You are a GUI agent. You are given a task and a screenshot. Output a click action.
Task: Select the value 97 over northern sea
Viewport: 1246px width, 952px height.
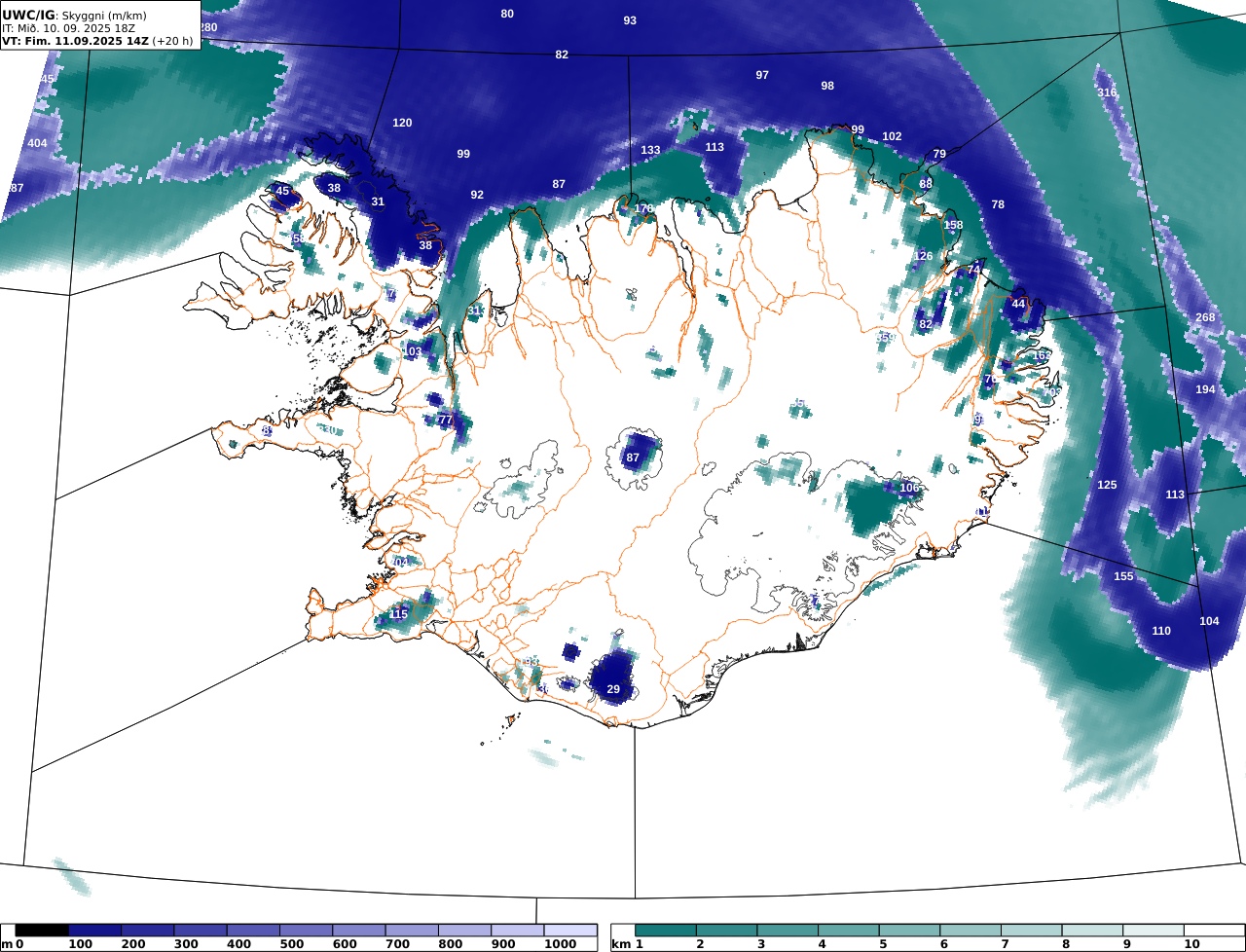[x=762, y=75]
